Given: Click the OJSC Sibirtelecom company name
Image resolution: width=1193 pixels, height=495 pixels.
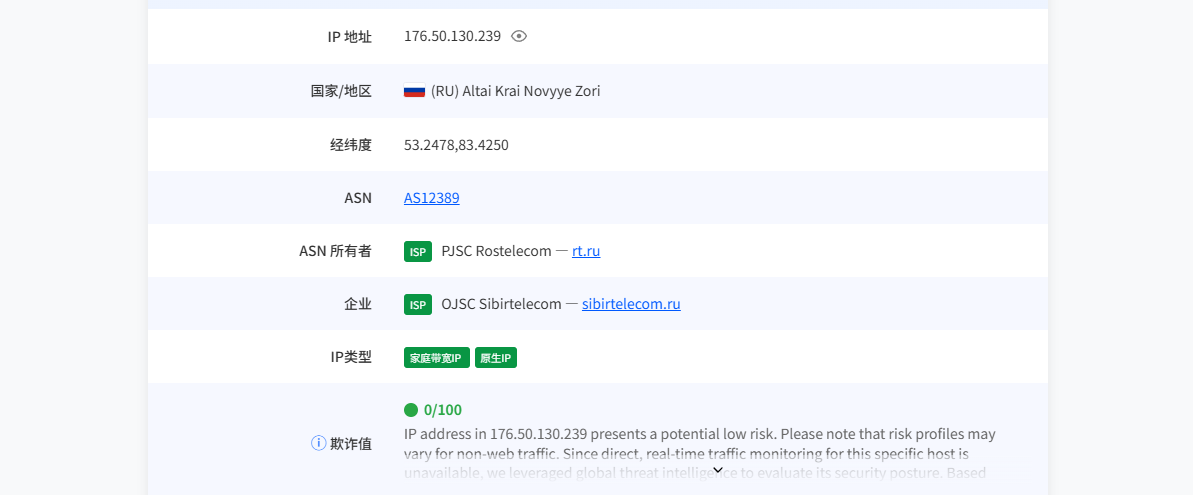Looking at the screenshot, I should coord(501,304).
